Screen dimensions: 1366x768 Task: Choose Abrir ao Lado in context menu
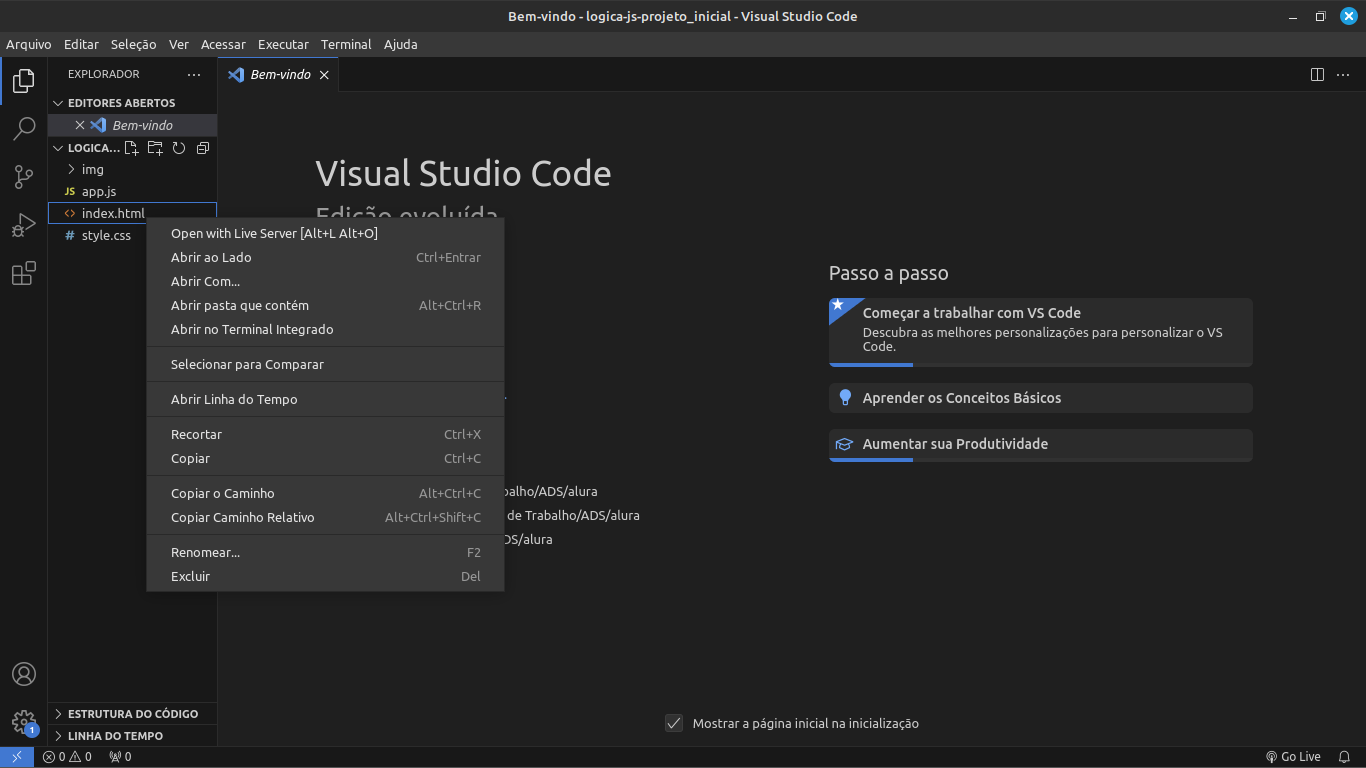325,258
